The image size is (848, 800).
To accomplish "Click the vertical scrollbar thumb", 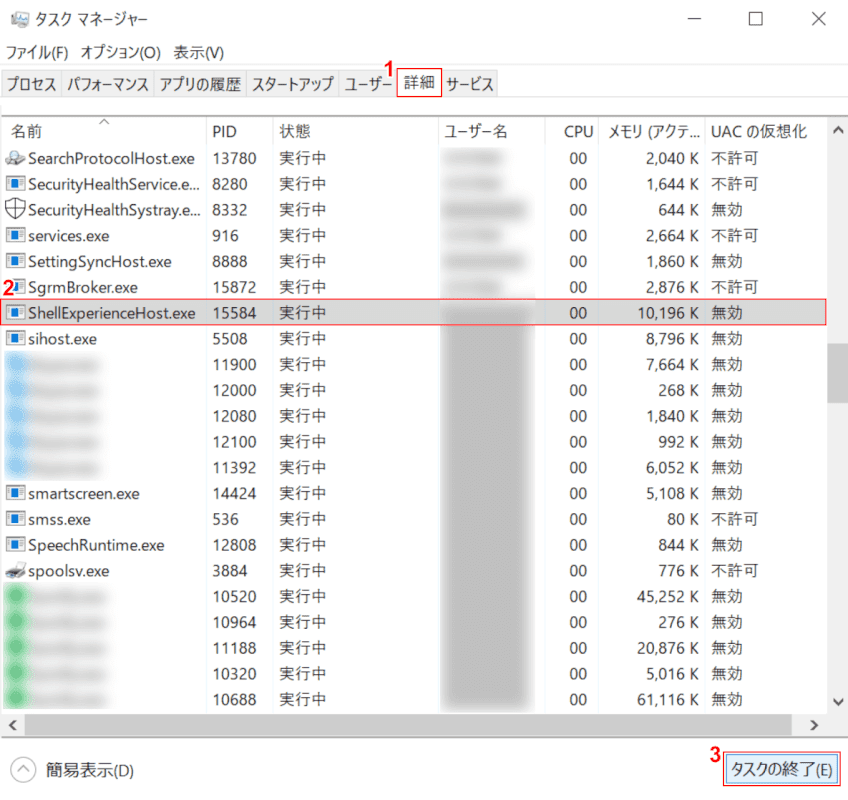I will 838,373.
